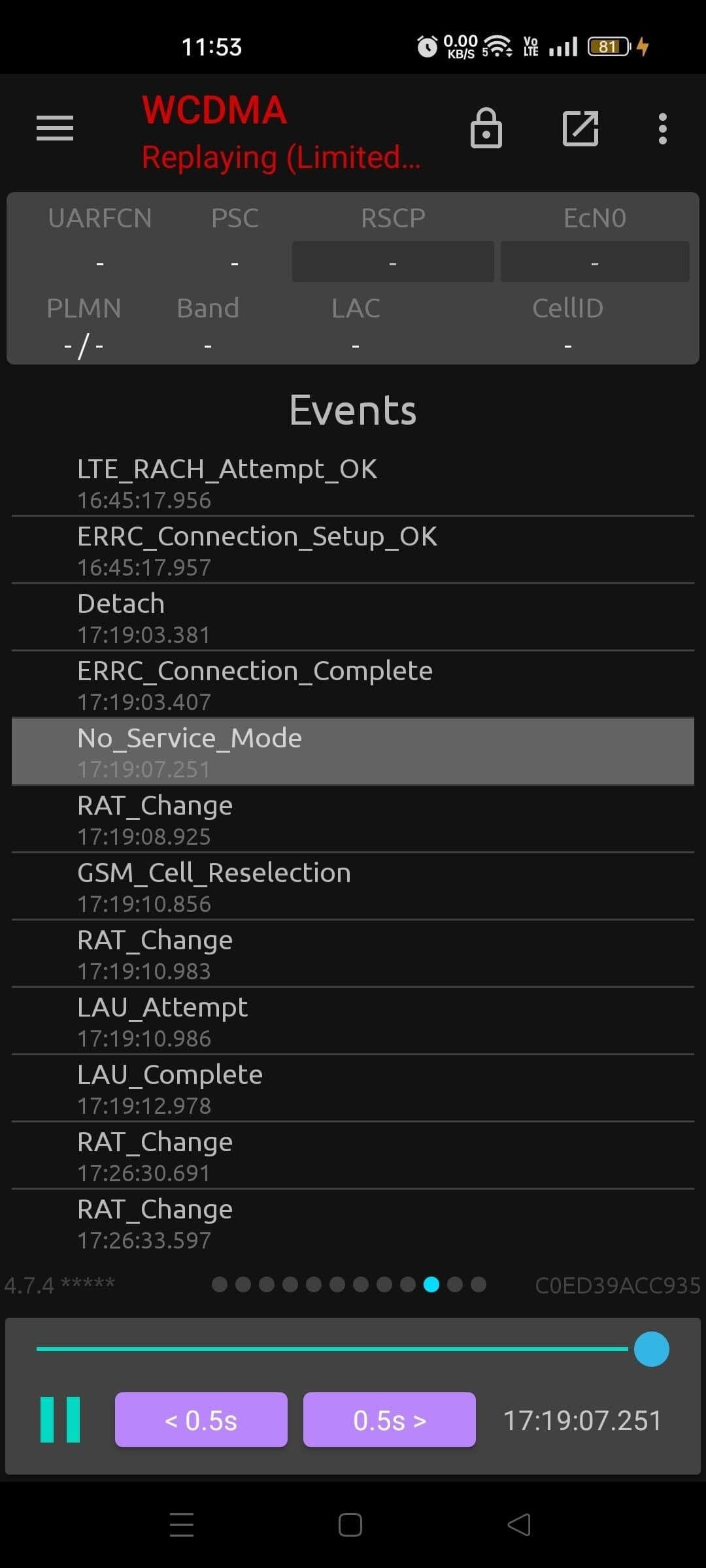Click the replay progress slider handle
The height and width of the screenshot is (1568, 706).
click(x=652, y=1349)
